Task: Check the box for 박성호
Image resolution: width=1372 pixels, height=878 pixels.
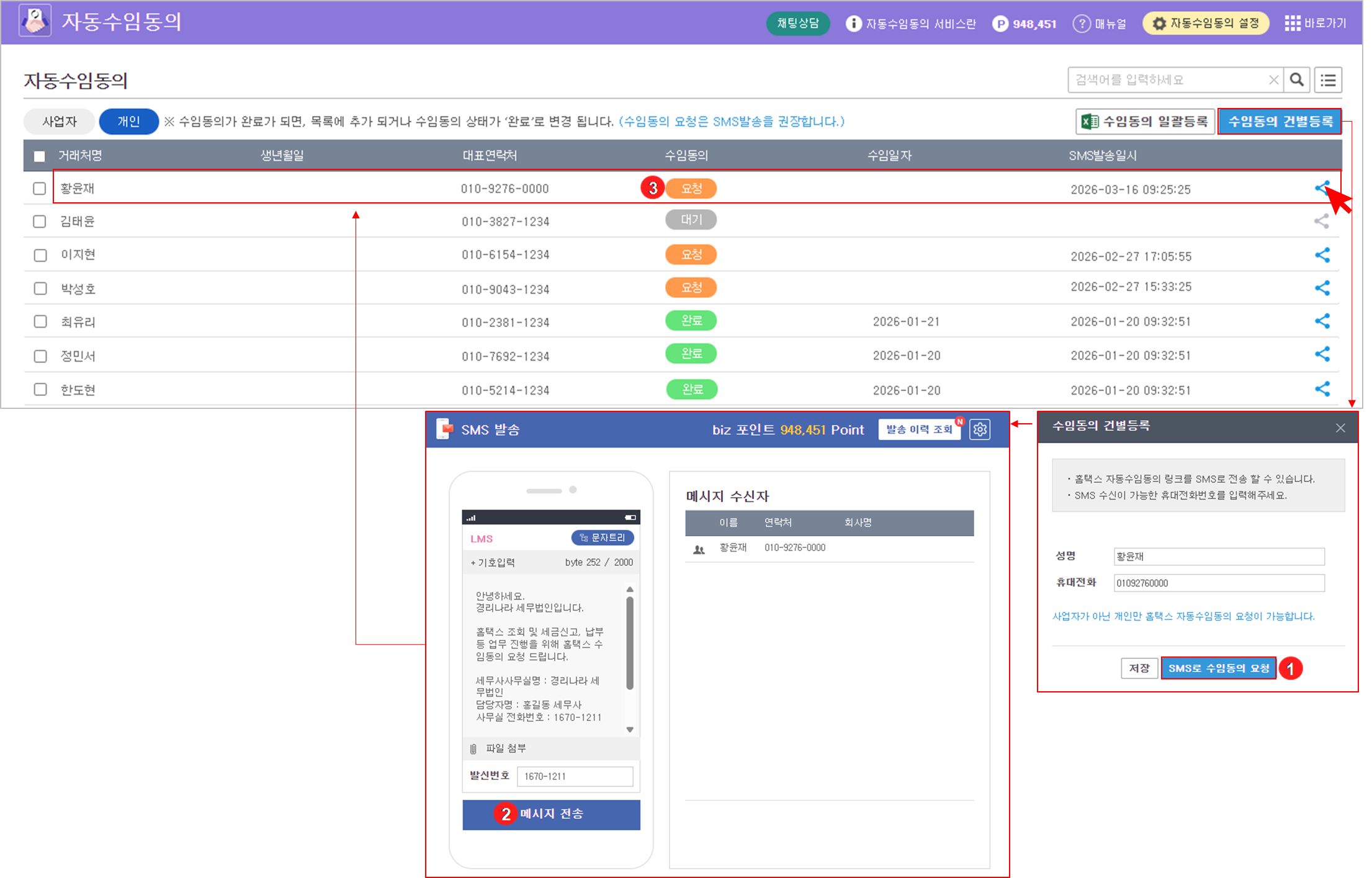Action: 40,289
